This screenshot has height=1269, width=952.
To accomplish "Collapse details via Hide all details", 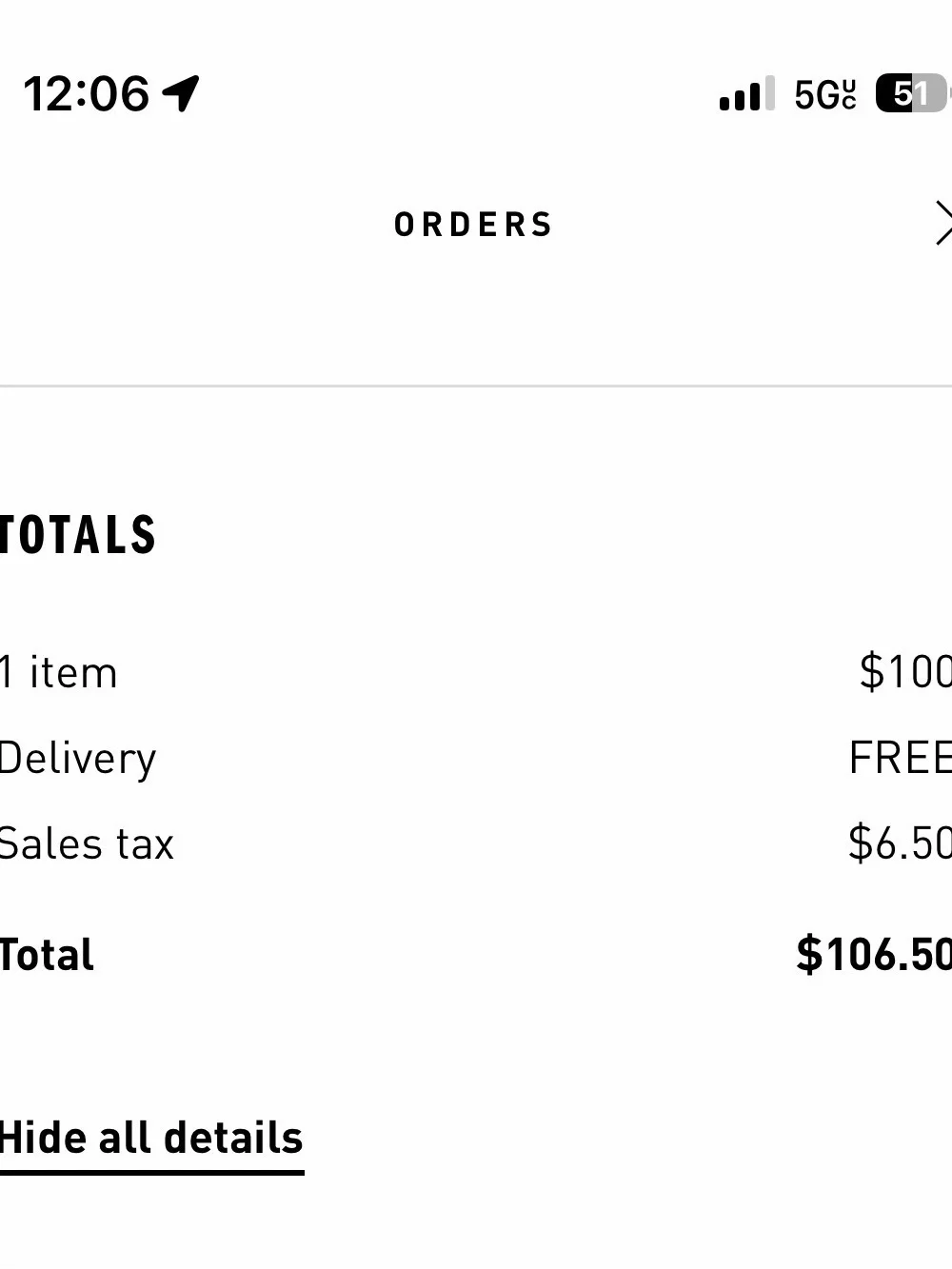I will pyautogui.click(x=151, y=1138).
